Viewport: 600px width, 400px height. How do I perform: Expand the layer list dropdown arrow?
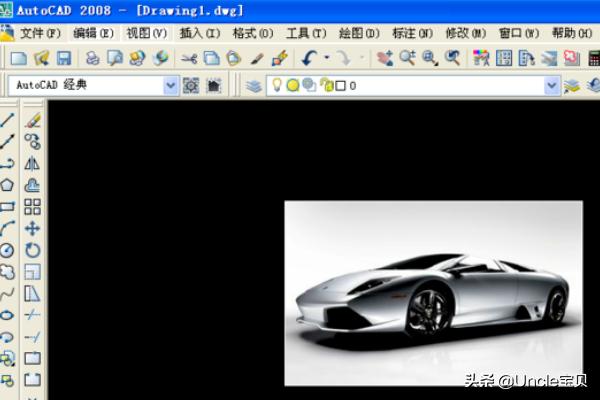click(x=551, y=85)
